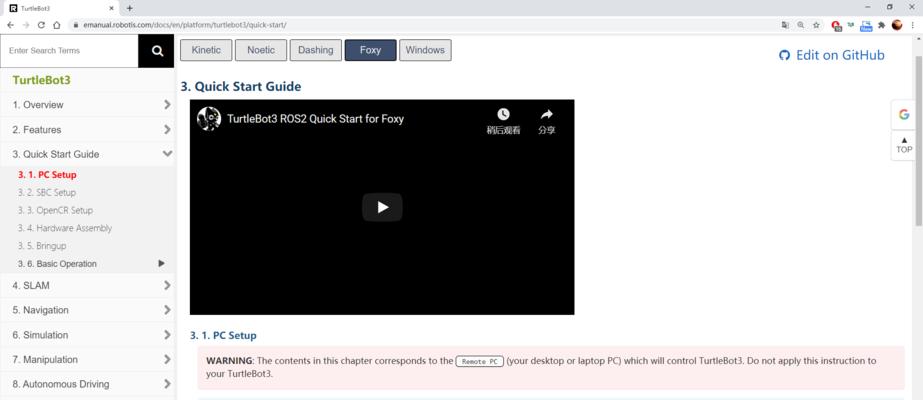The image size is (923, 400).
Task: Bookmark this page with the star
Action: click(x=816, y=25)
